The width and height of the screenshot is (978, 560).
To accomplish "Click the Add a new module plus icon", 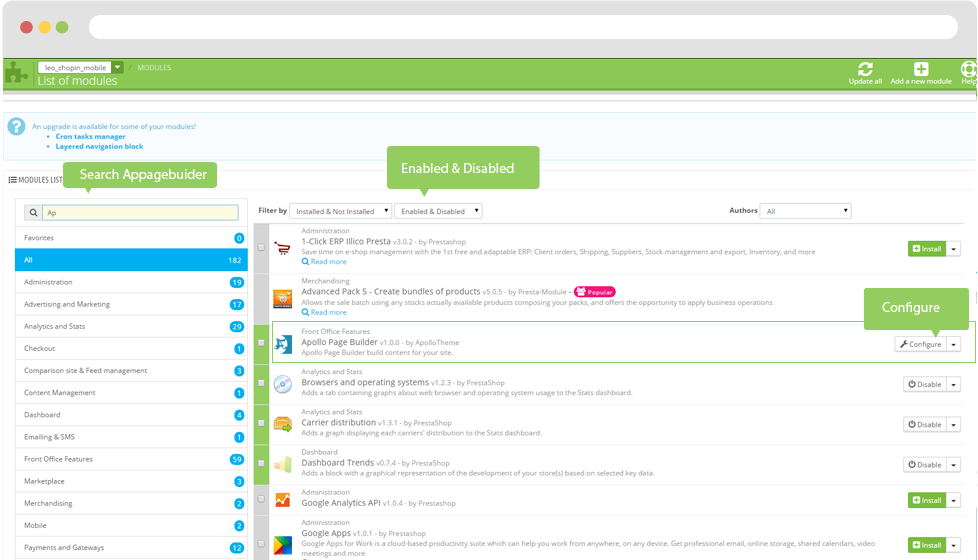I will 921,69.
